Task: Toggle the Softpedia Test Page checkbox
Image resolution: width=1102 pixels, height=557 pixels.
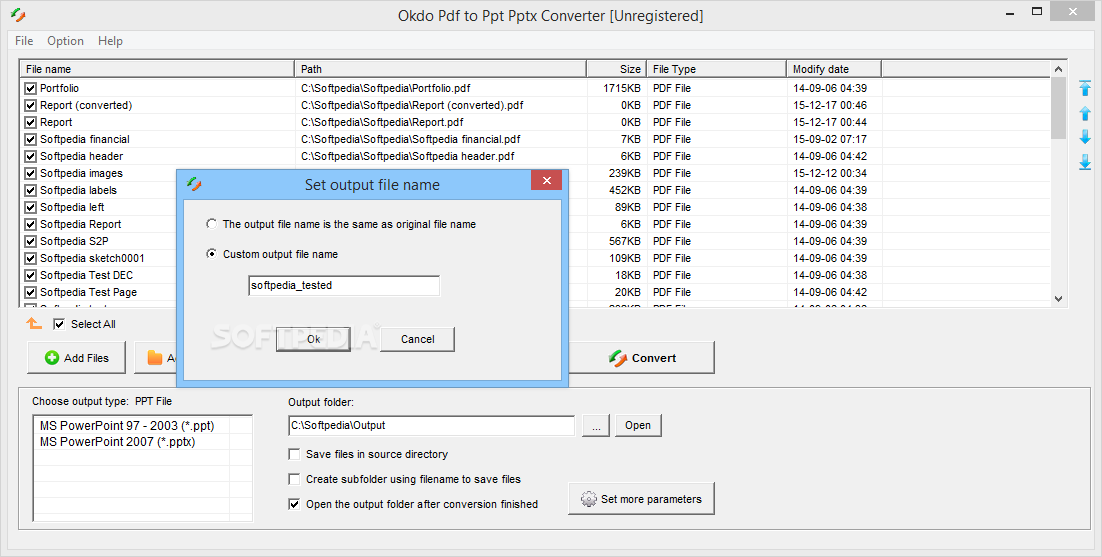Action: click(x=30, y=292)
